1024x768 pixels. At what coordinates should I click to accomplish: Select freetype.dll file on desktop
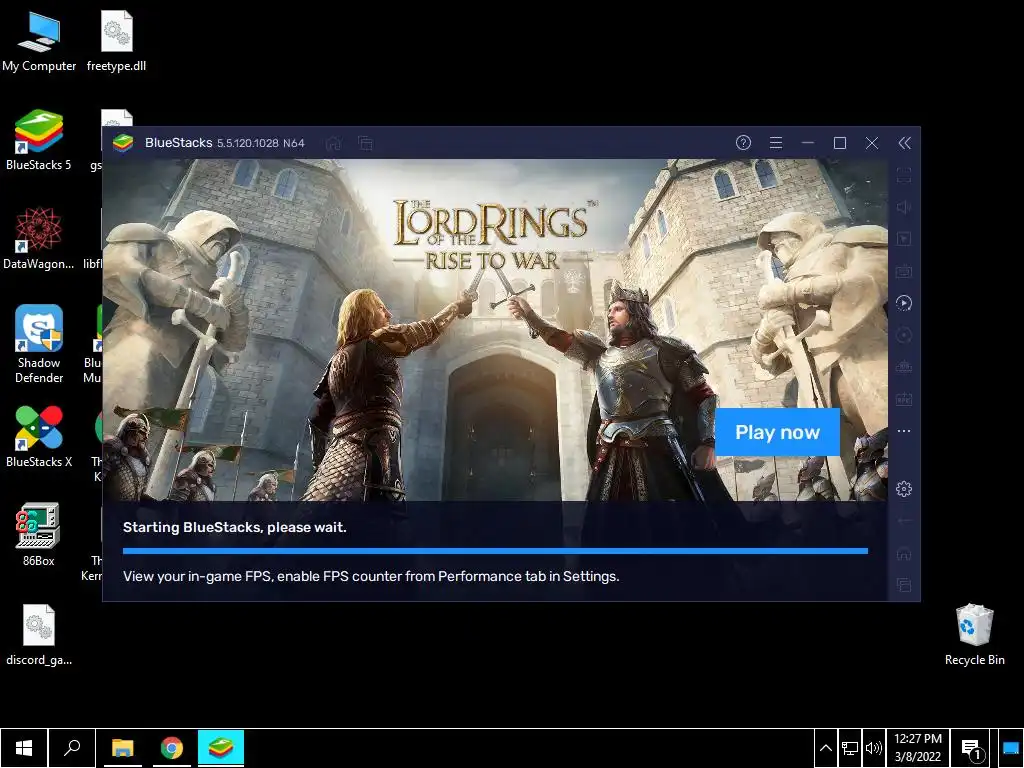(116, 41)
